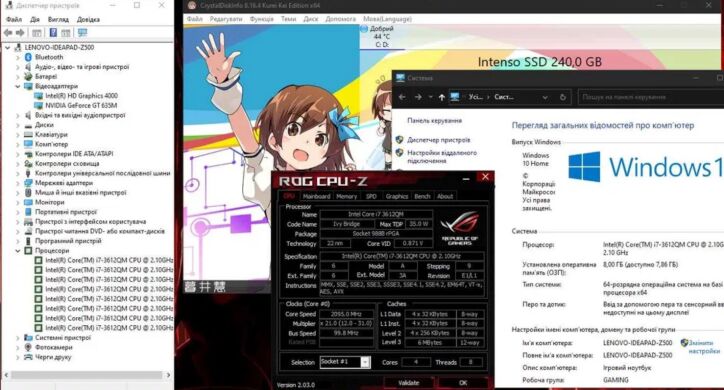Screen dimensions: 724x390
Task: Click the Up arrow in the Система window
Action: (x=442, y=97)
